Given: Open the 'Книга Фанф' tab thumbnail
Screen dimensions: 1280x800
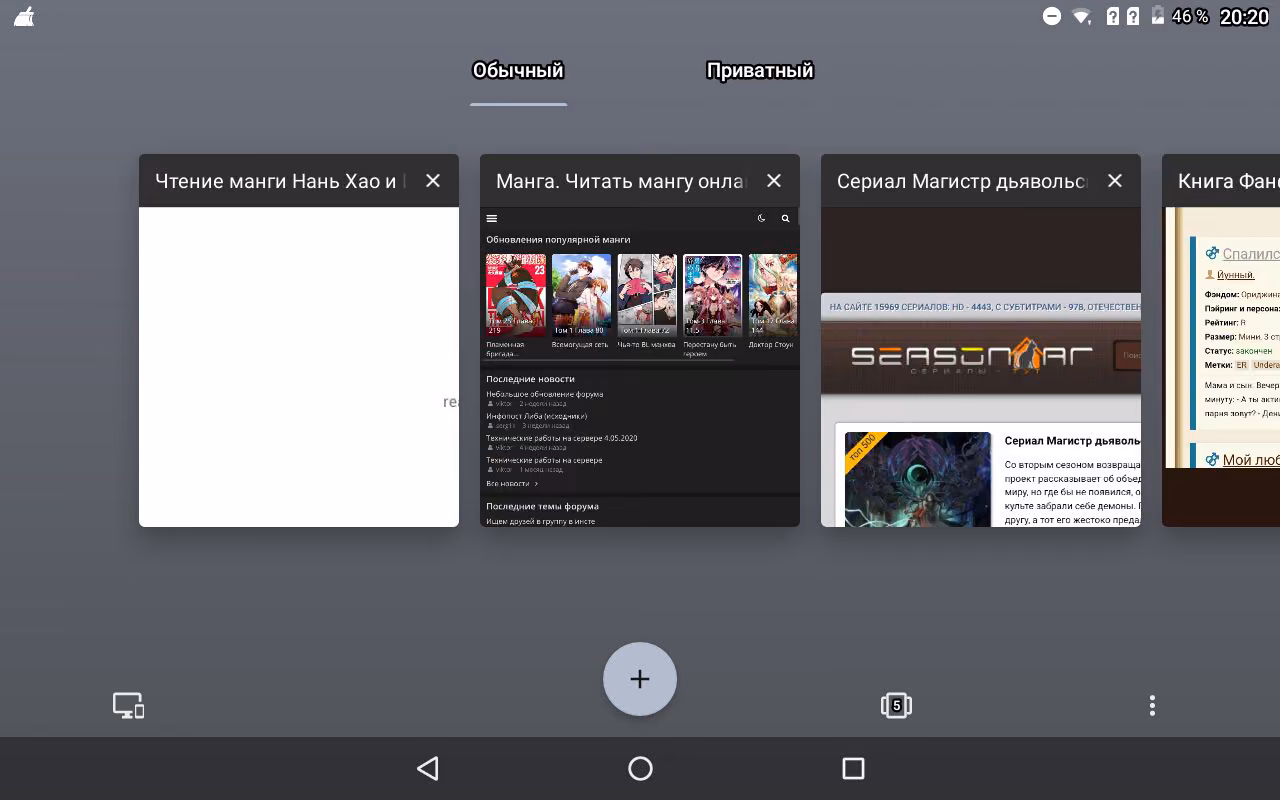Looking at the screenshot, I should click(1221, 367).
